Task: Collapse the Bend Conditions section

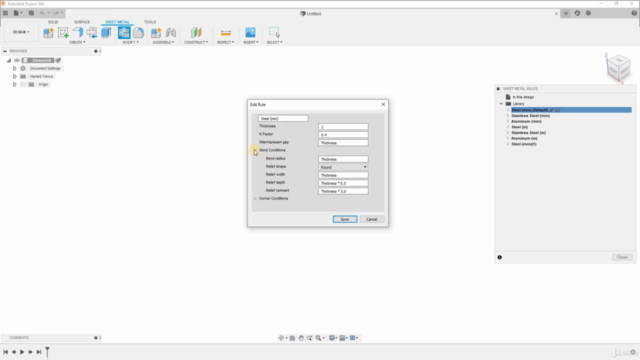Action: point(255,150)
